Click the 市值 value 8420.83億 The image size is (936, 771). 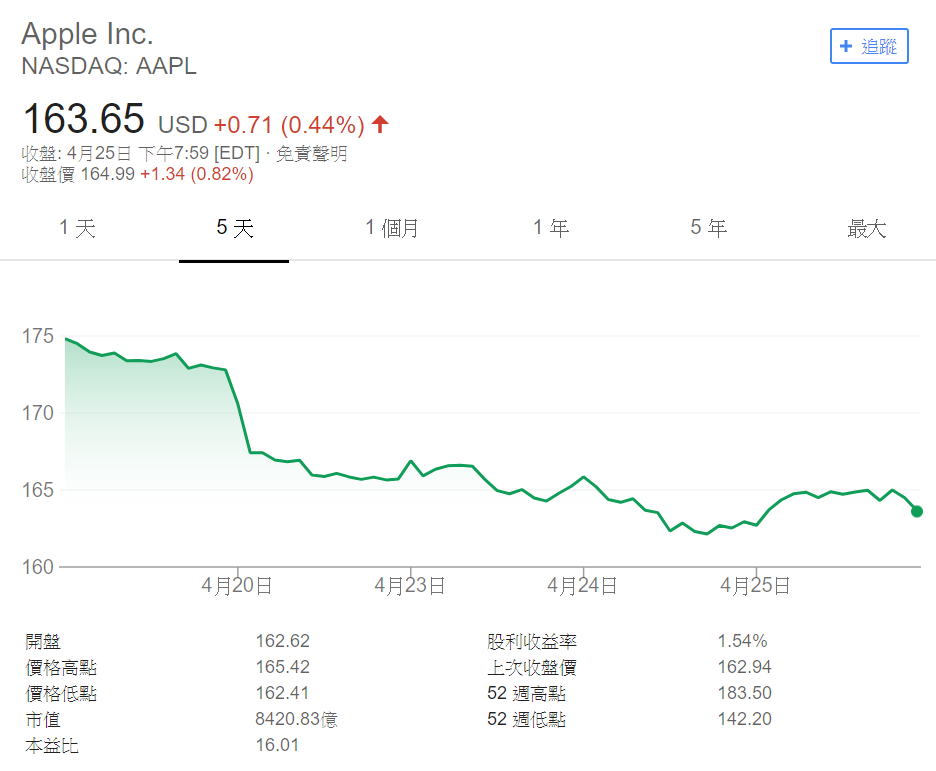(x=297, y=719)
